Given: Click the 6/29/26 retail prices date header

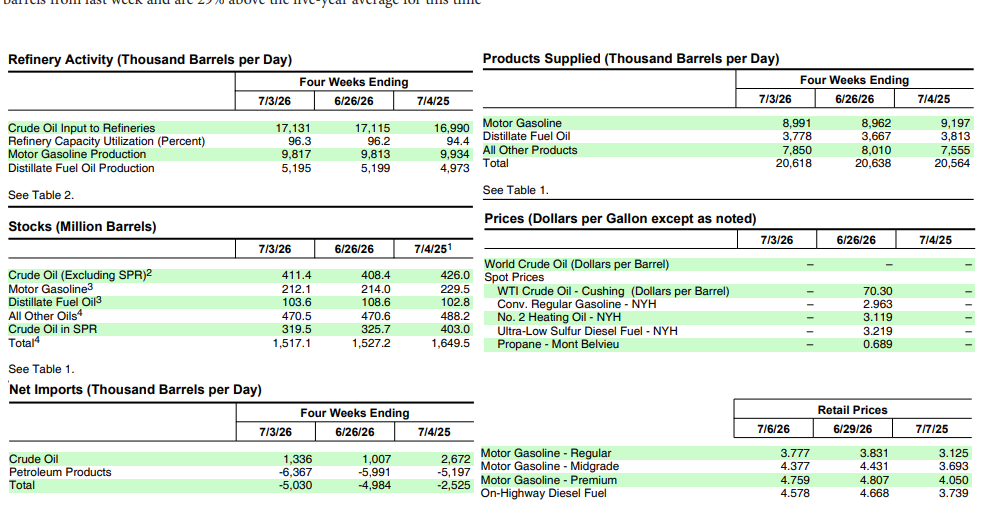Looking at the screenshot, I should (x=852, y=429).
